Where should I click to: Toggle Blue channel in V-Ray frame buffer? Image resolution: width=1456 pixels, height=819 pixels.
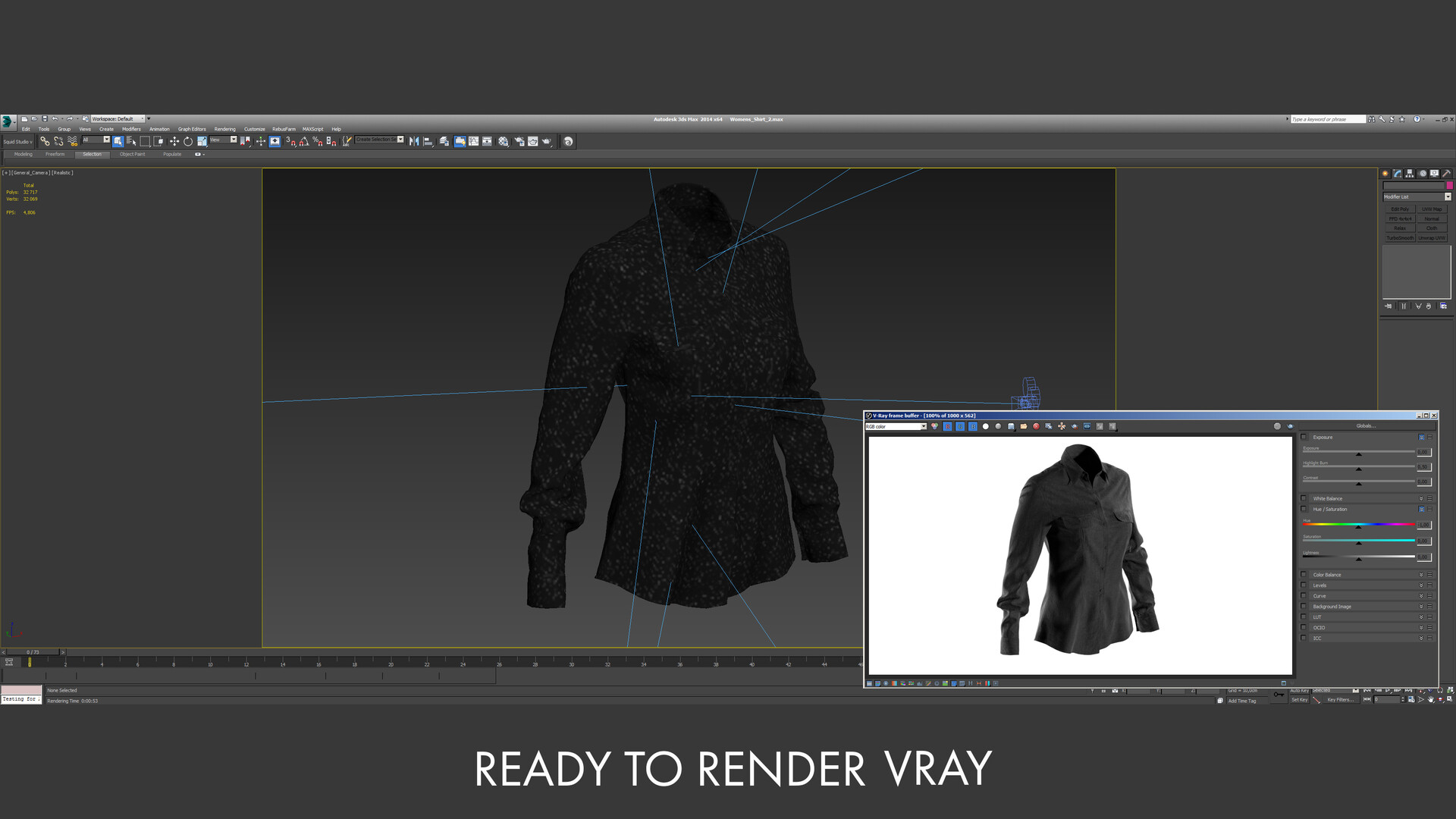[x=973, y=426]
